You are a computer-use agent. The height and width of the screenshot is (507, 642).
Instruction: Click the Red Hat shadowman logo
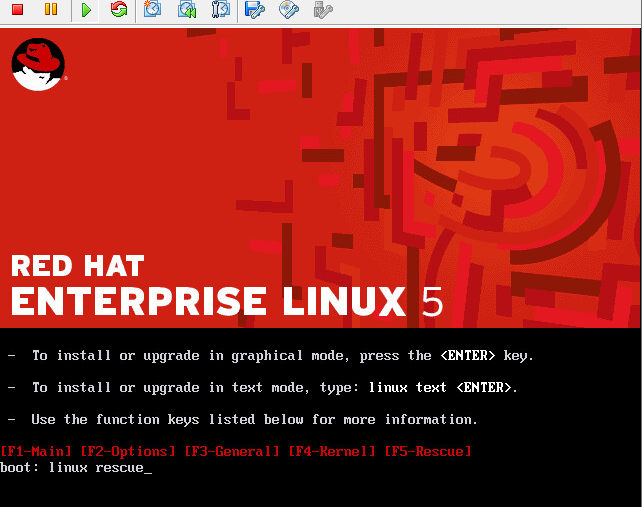(38, 64)
